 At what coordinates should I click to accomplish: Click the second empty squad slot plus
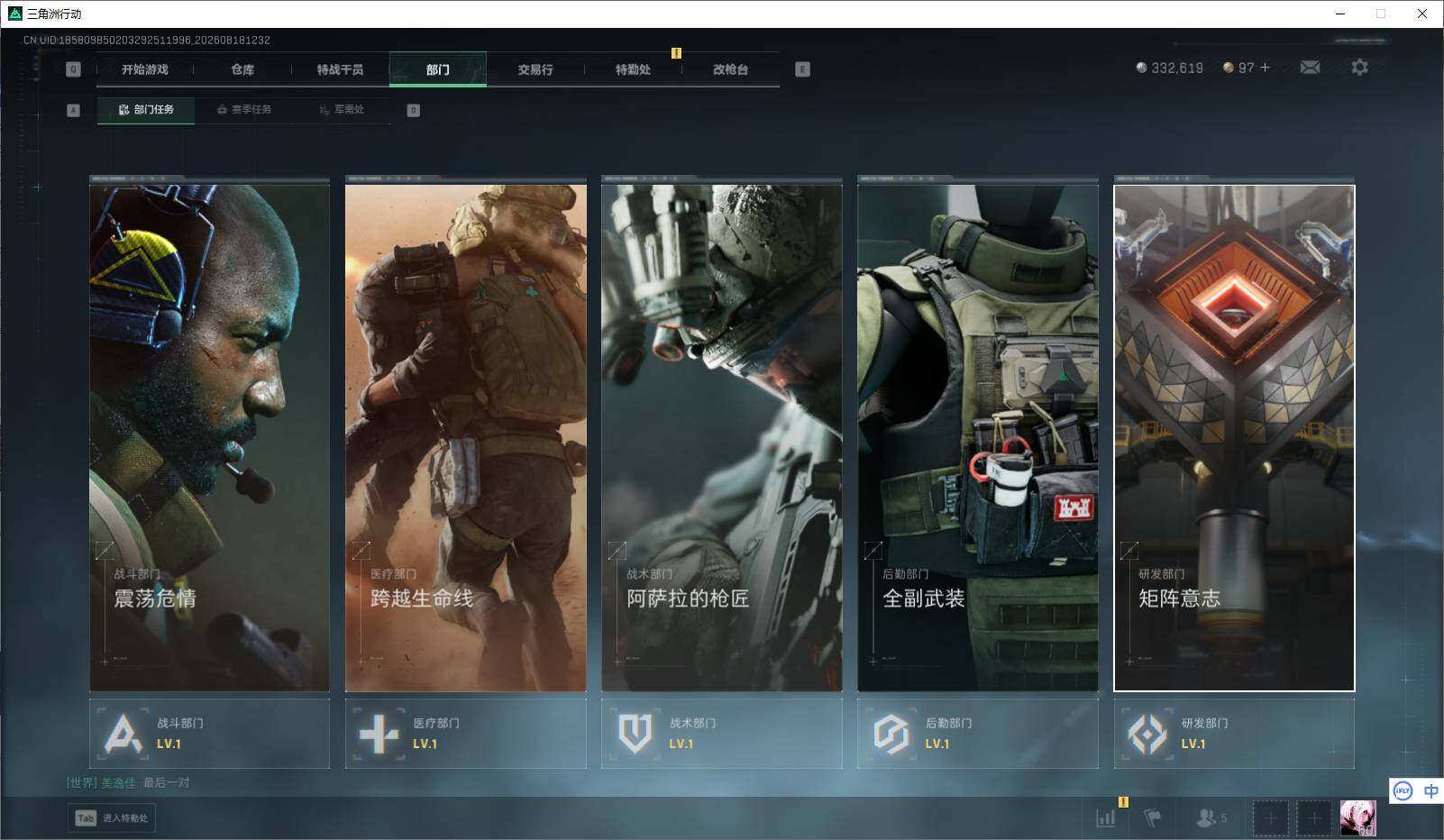1314,818
